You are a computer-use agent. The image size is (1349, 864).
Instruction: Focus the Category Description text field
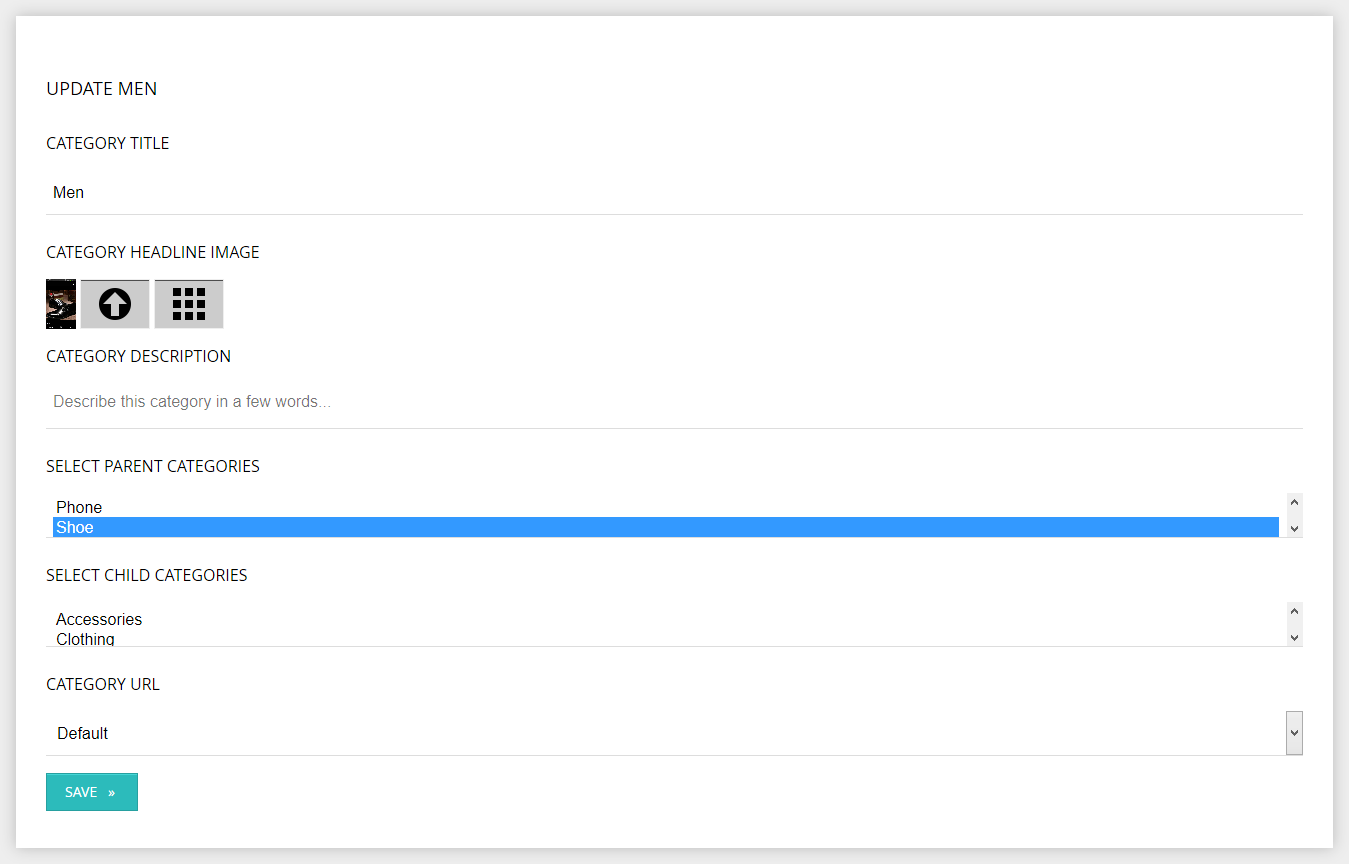[674, 402]
